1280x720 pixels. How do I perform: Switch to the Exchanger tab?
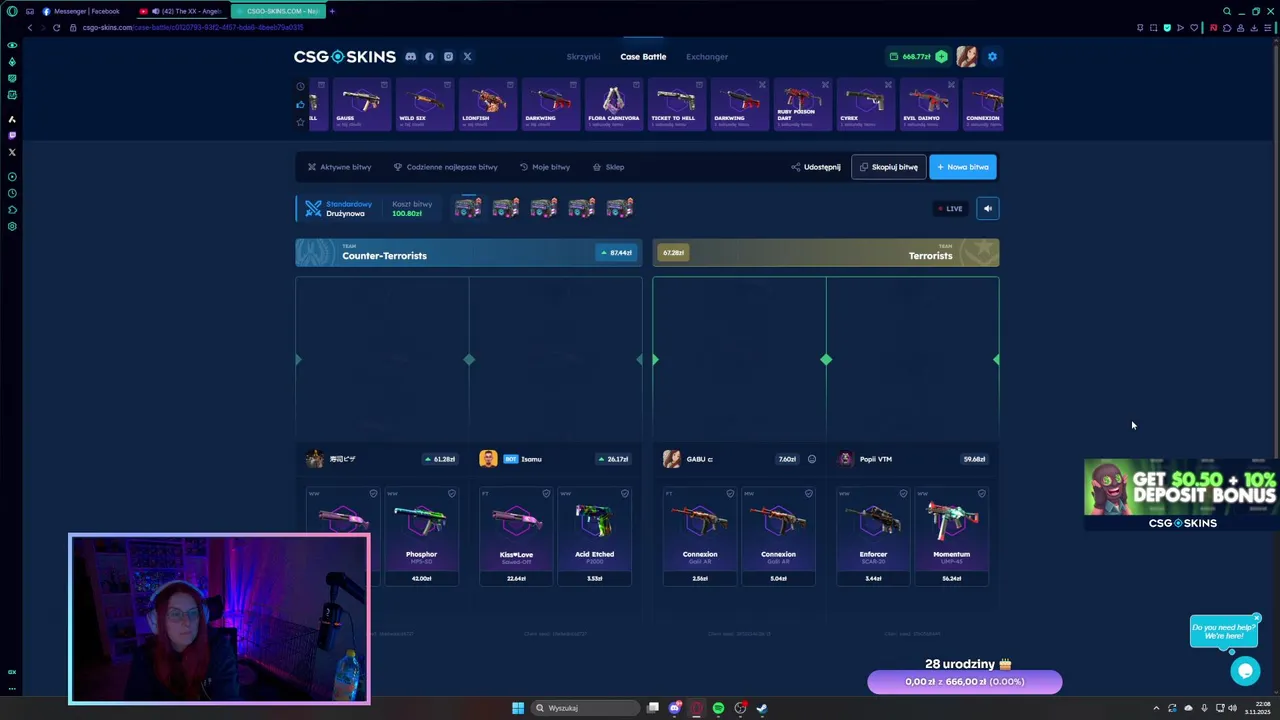pyautogui.click(x=707, y=57)
